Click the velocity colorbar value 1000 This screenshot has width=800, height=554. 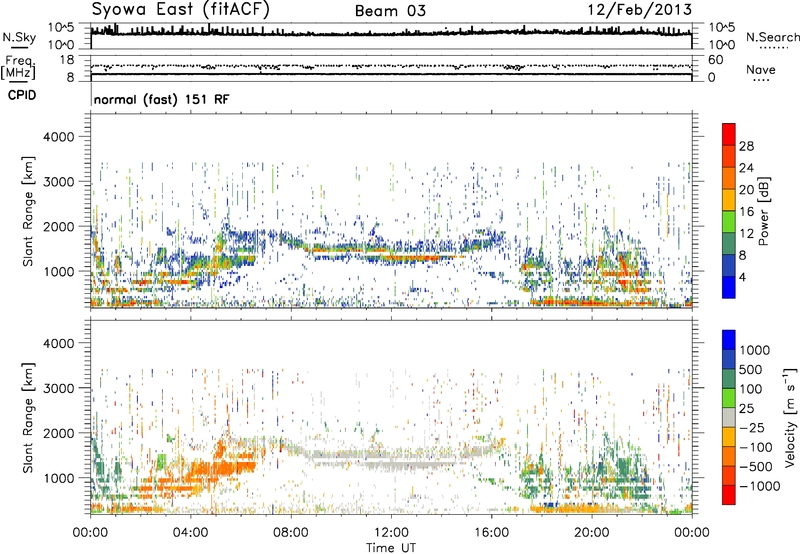click(x=755, y=350)
